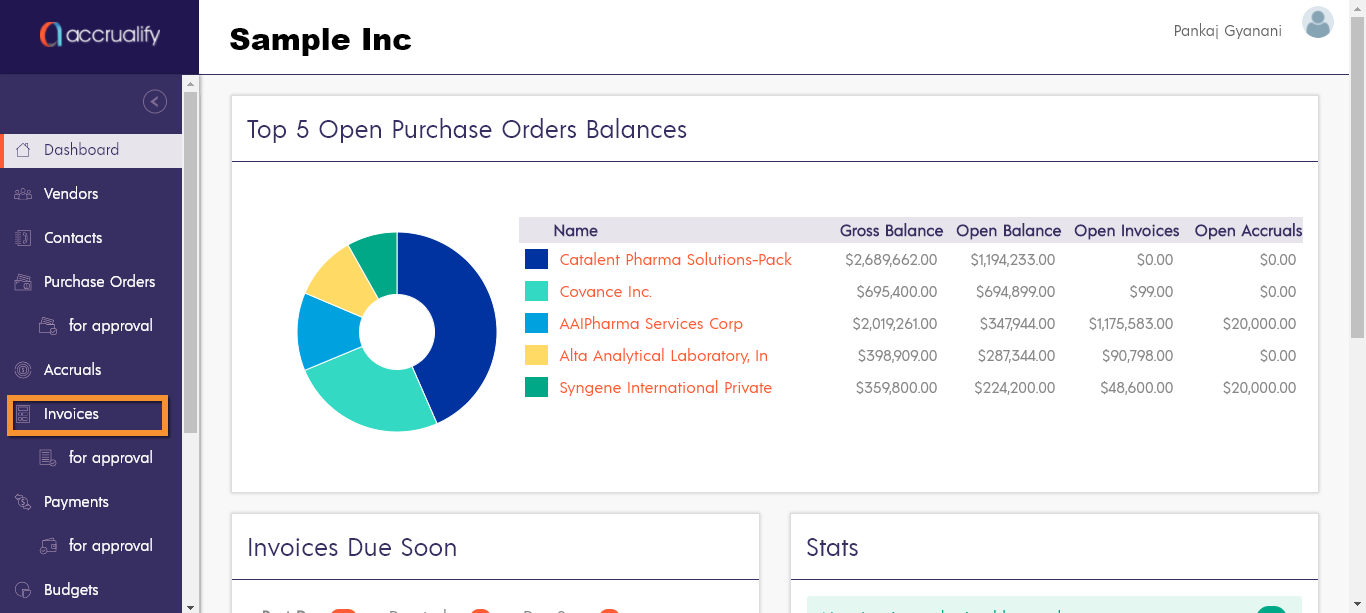Open the Invoices menu item

(71, 414)
